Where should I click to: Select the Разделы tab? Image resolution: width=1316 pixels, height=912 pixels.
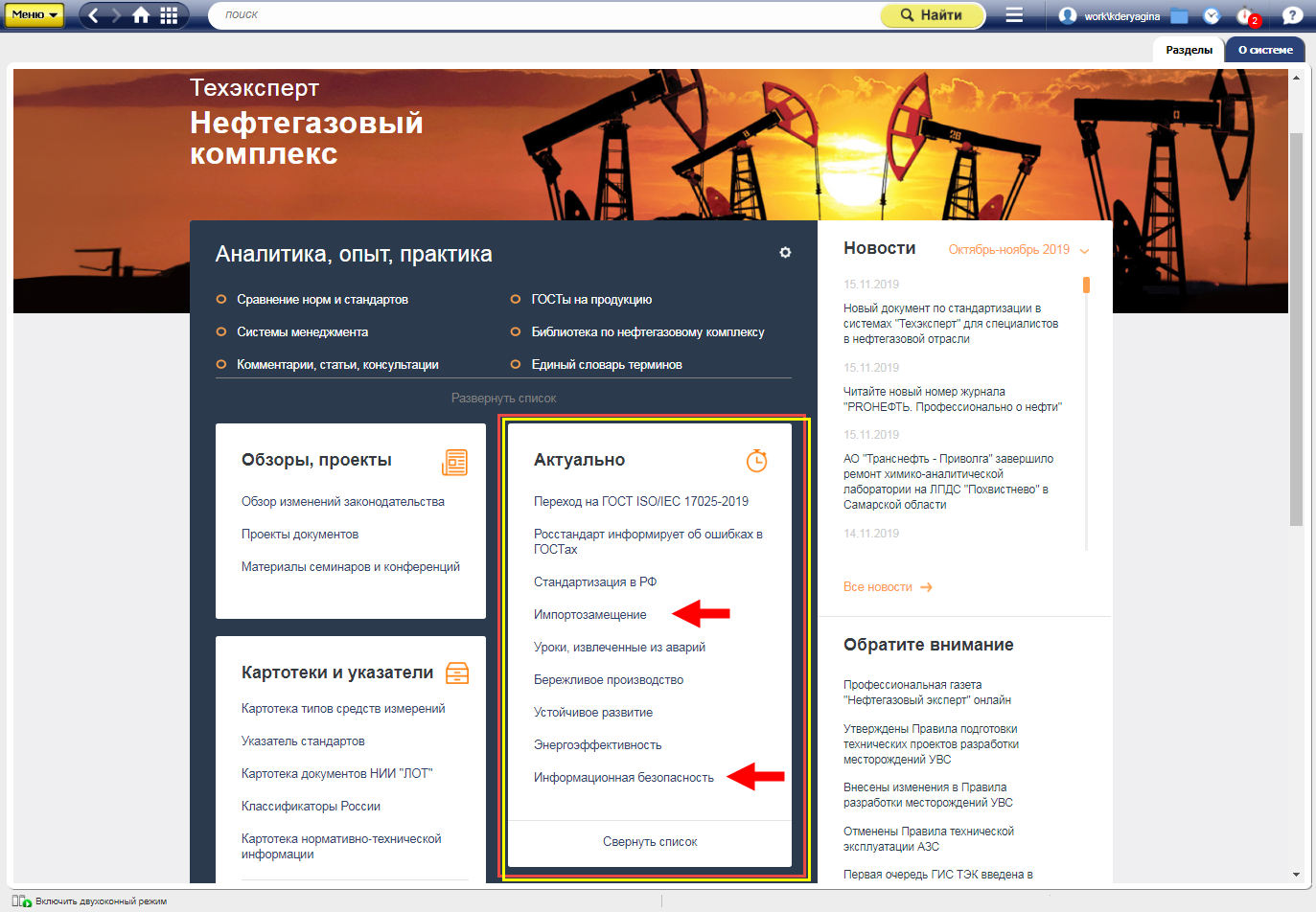click(1189, 50)
